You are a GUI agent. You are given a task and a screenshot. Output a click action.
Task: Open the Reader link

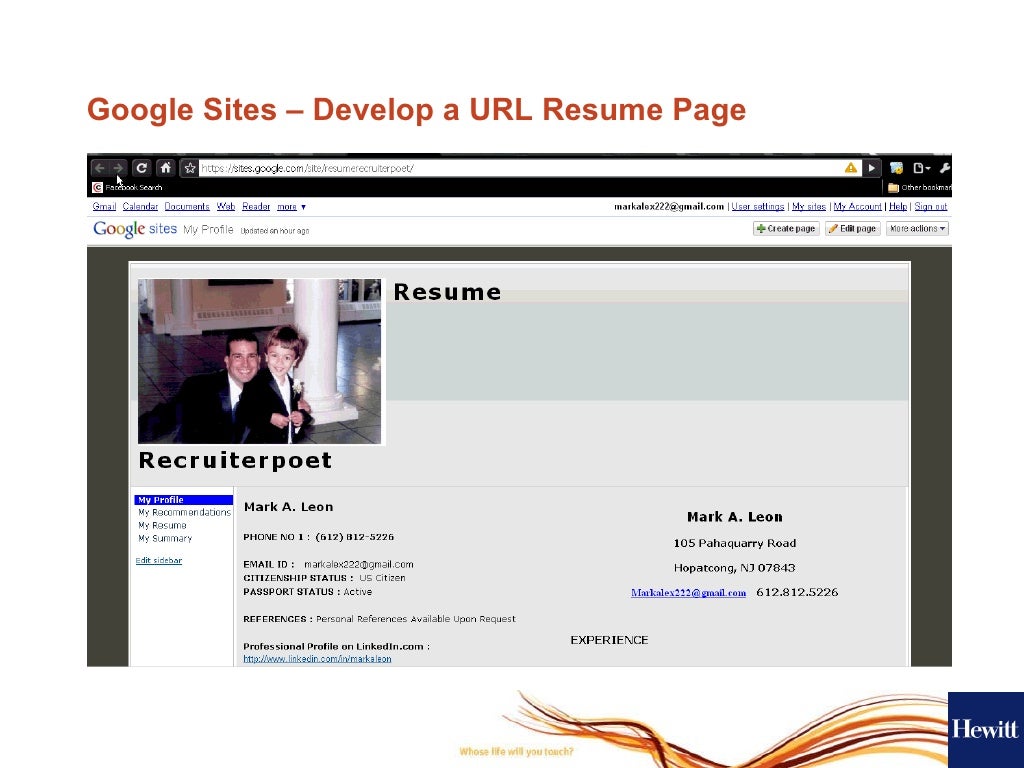[256, 206]
